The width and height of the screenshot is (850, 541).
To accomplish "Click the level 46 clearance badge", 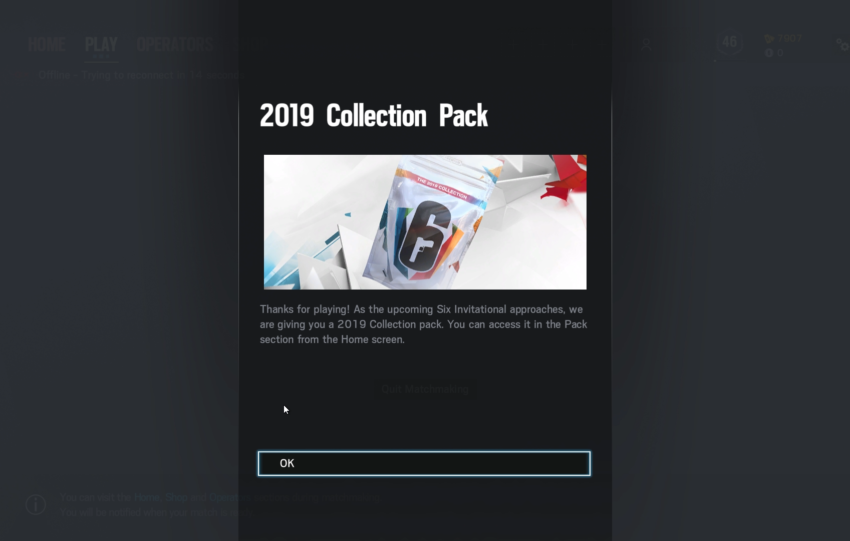I will (729, 43).
